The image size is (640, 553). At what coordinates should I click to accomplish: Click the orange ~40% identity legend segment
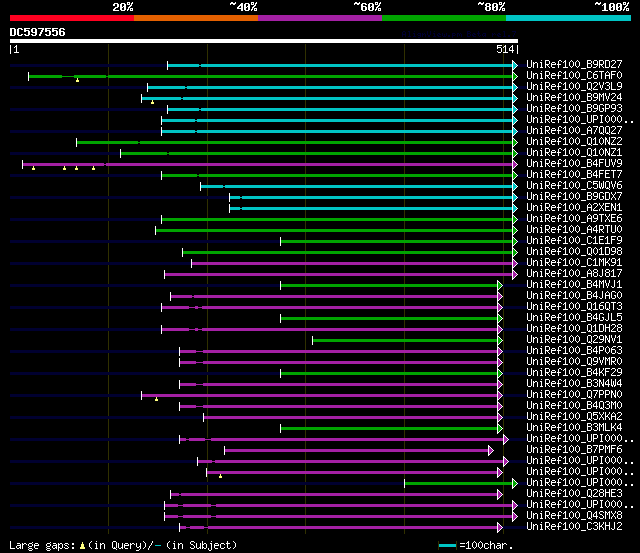(x=196, y=18)
